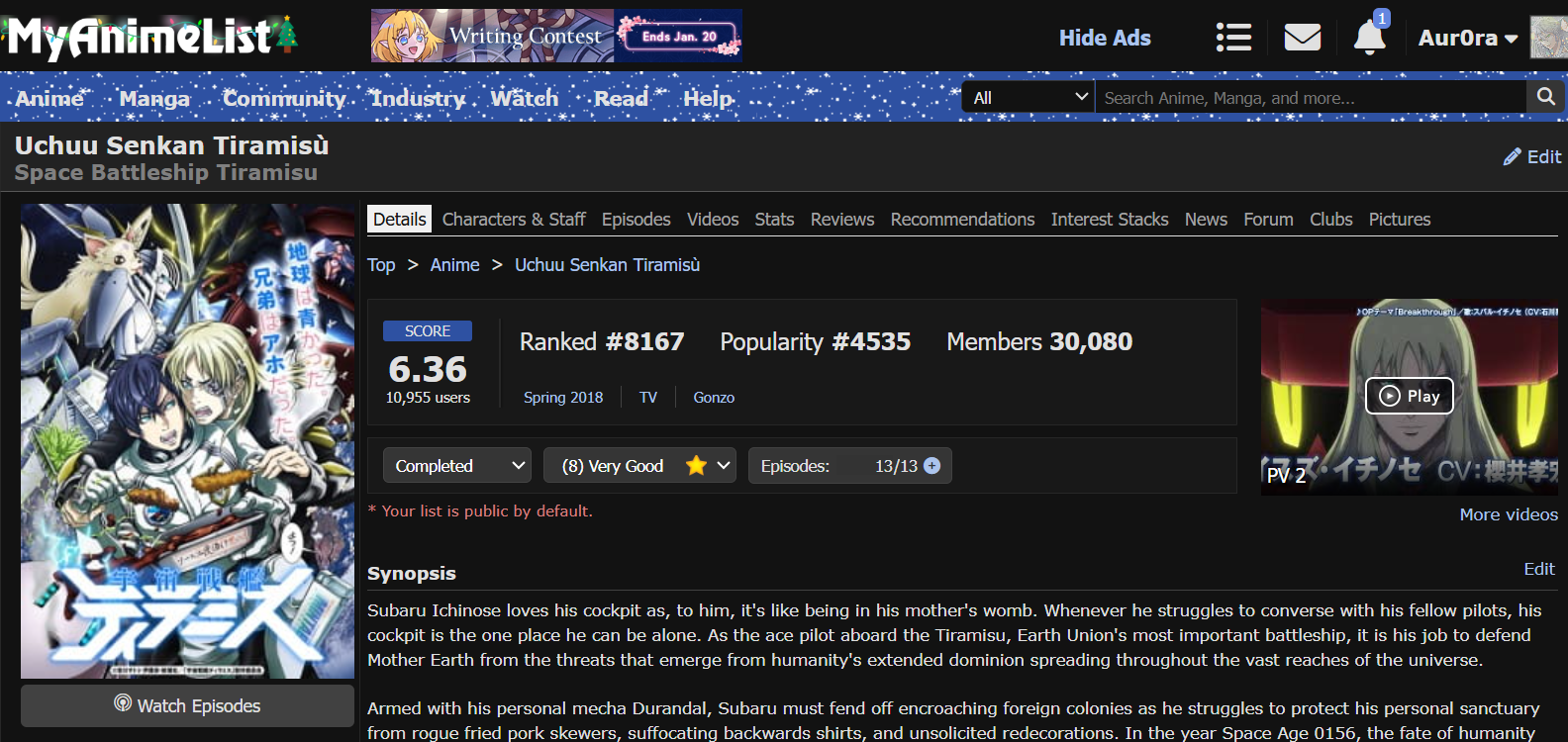The width and height of the screenshot is (1568, 742).
Task: Switch to the News tab
Action: point(1206,220)
